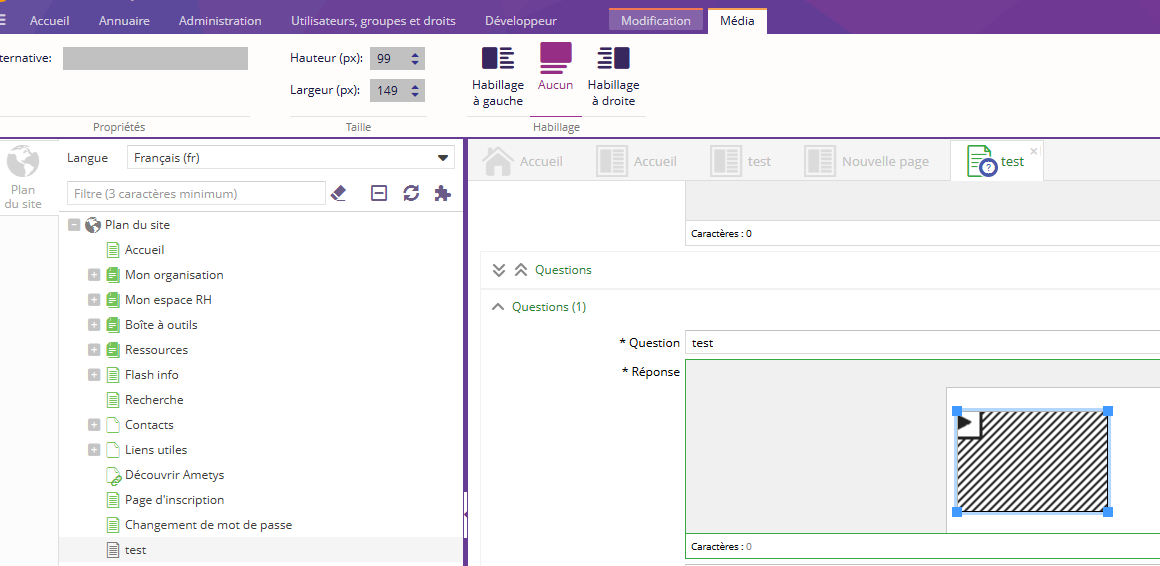Collapse the Questions (1) section

coord(498,307)
